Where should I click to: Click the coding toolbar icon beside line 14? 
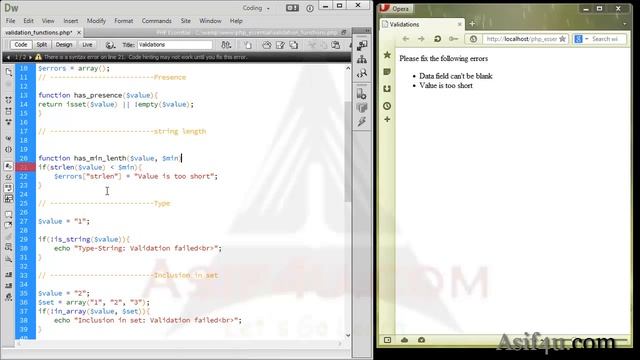(9, 111)
